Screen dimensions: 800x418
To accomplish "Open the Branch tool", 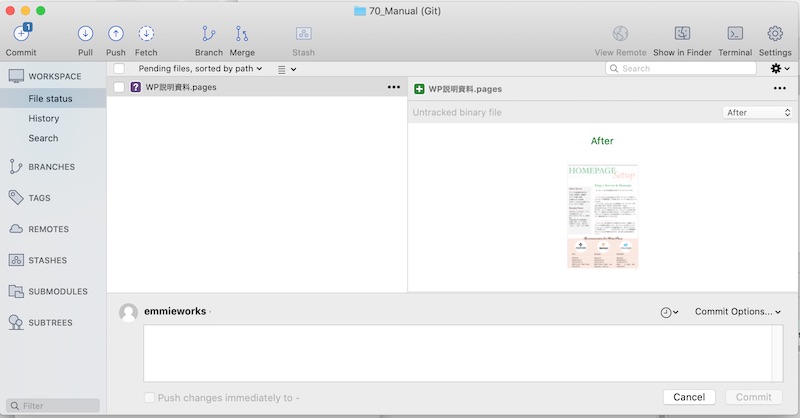I will (208, 34).
